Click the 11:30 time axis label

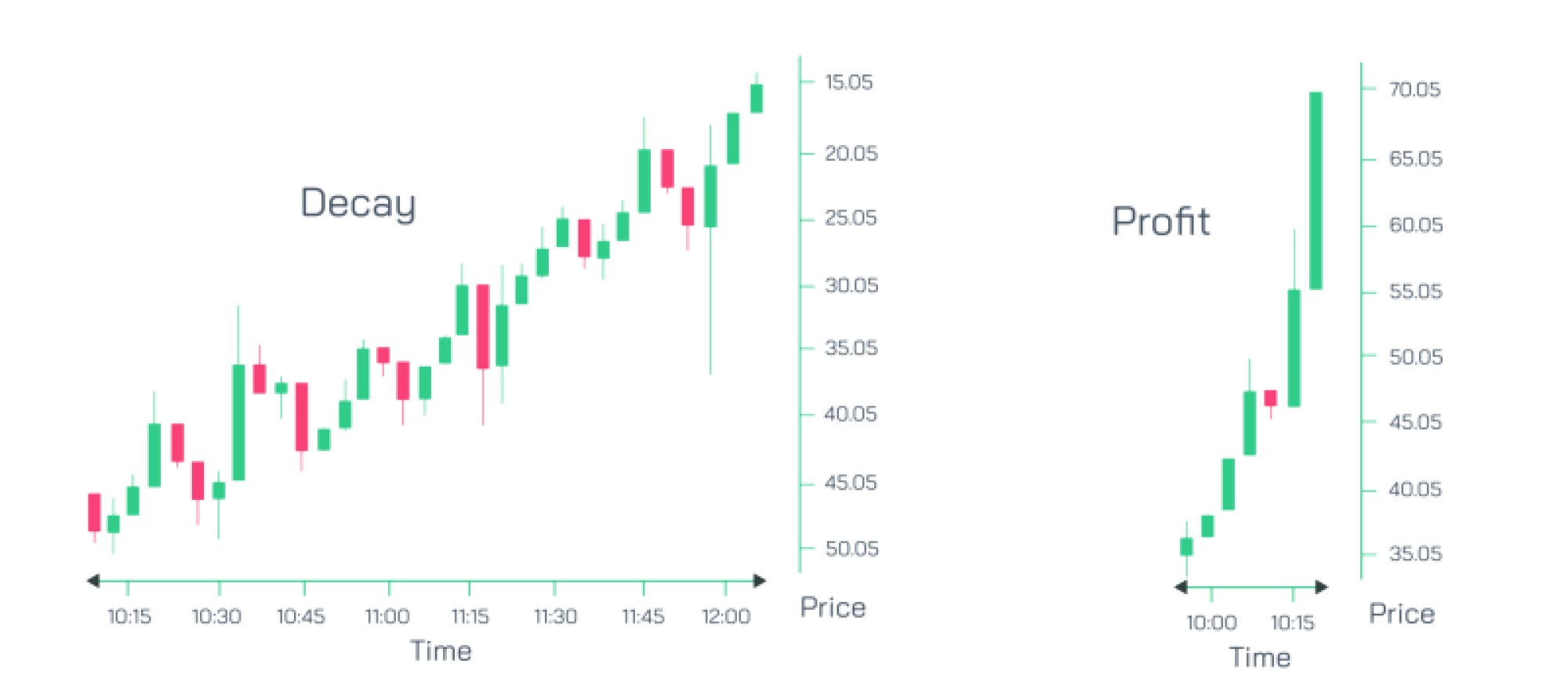click(x=555, y=617)
